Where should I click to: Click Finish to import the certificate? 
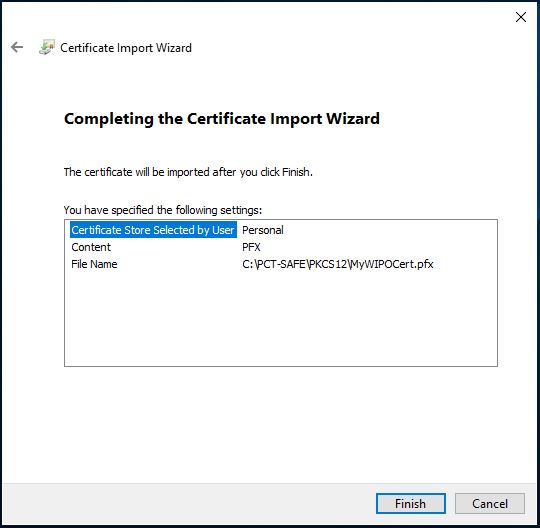[x=411, y=504]
